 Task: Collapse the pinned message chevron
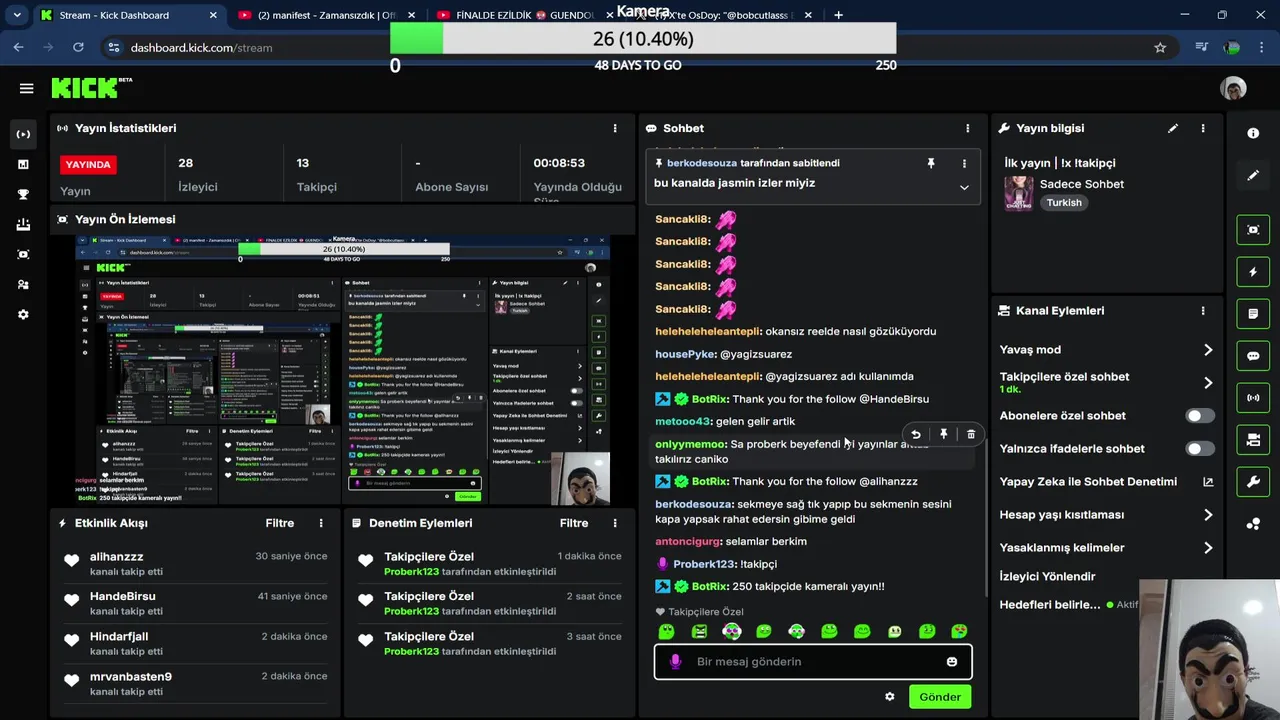click(x=964, y=187)
